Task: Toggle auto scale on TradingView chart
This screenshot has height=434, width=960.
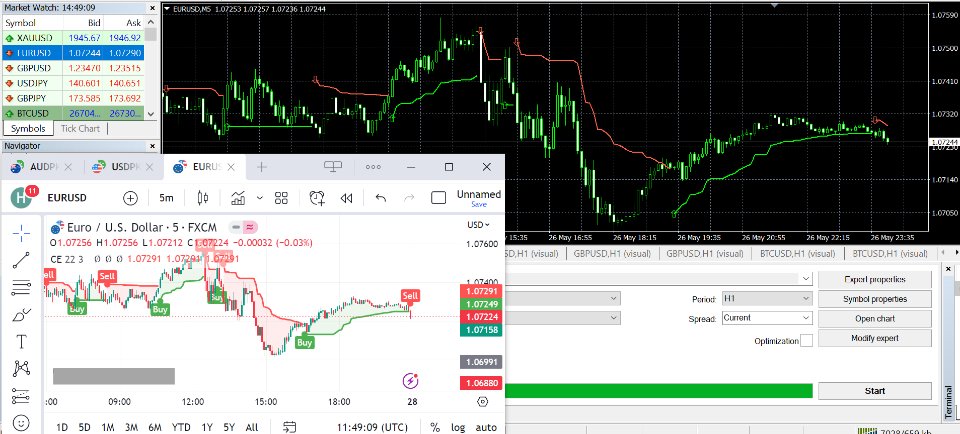Action: [x=486, y=427]
